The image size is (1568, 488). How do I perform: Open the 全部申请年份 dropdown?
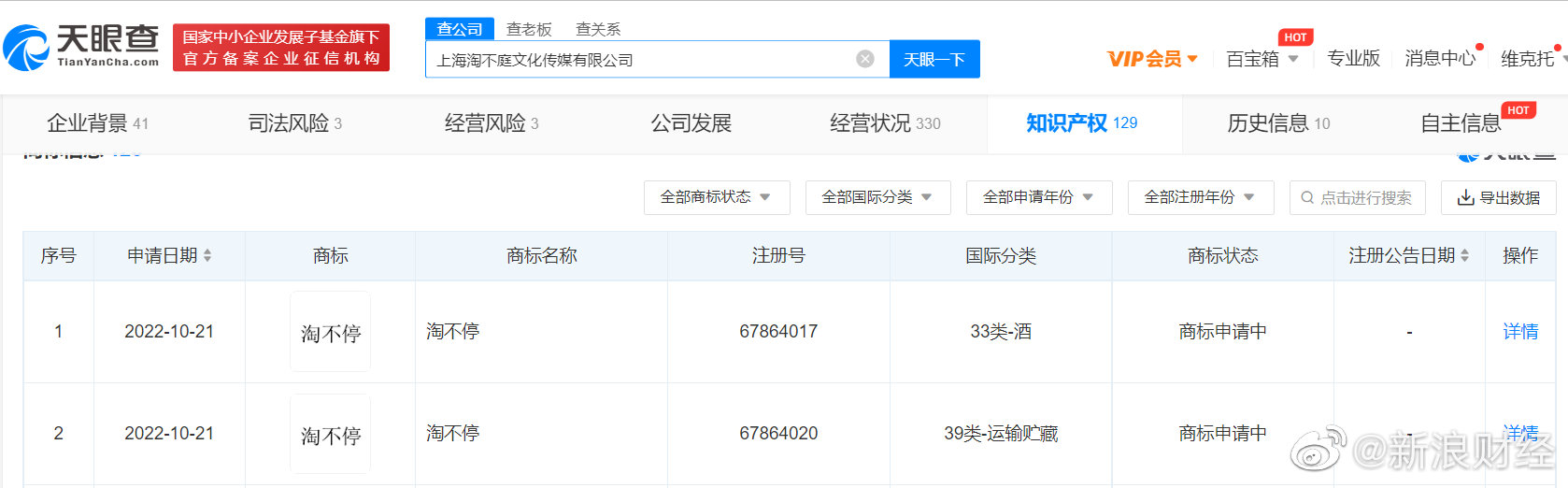pos(1038,197)
